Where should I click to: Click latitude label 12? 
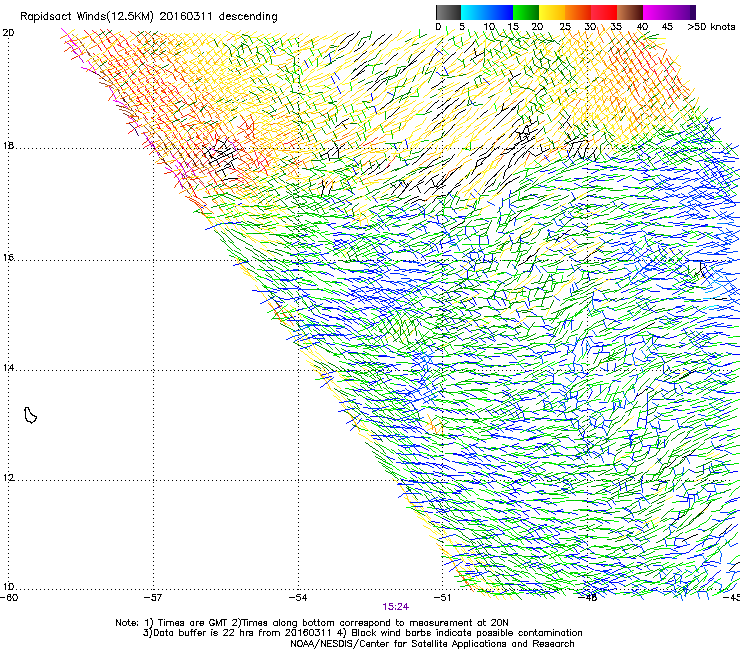[x=8, y=477]
